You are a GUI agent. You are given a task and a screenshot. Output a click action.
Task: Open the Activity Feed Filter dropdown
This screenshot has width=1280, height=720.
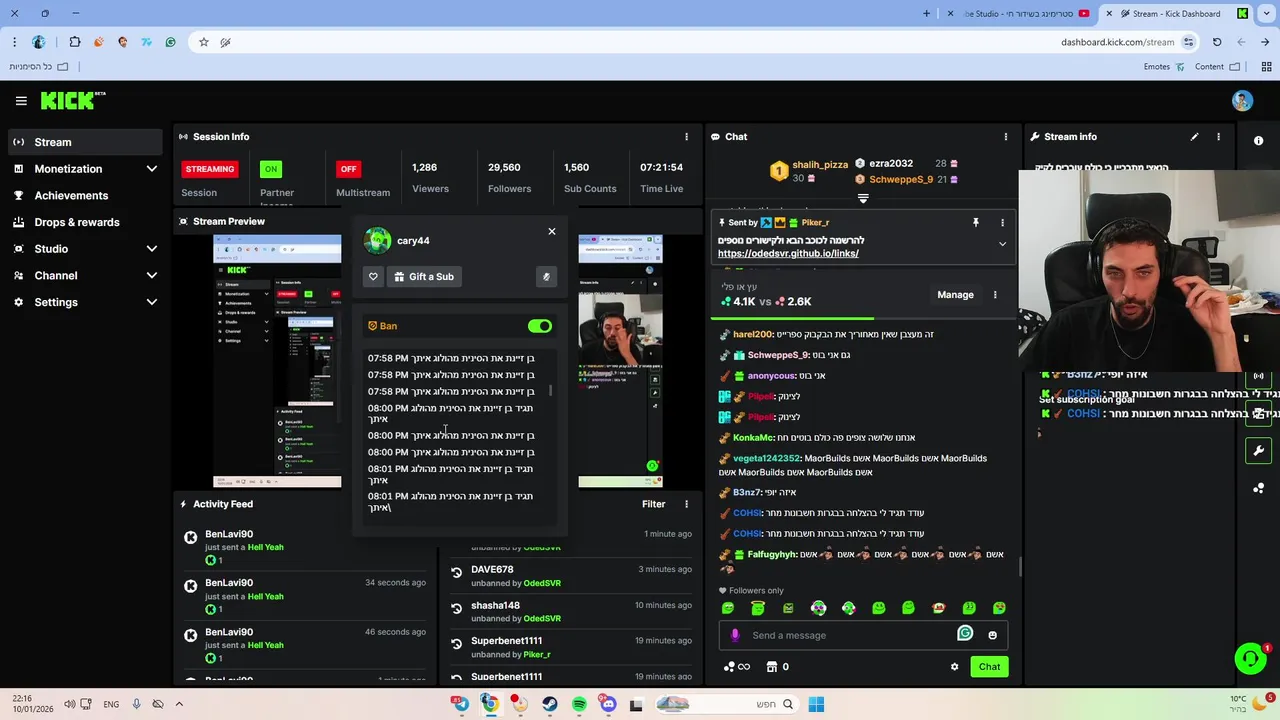(653, 504)
